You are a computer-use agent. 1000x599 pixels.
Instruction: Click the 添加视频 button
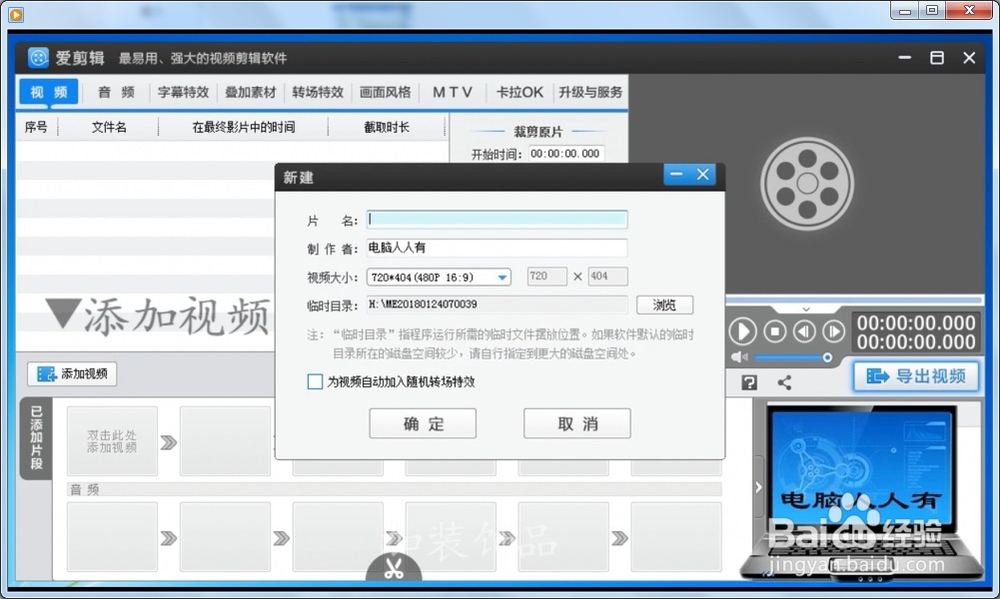coord(72,374)
